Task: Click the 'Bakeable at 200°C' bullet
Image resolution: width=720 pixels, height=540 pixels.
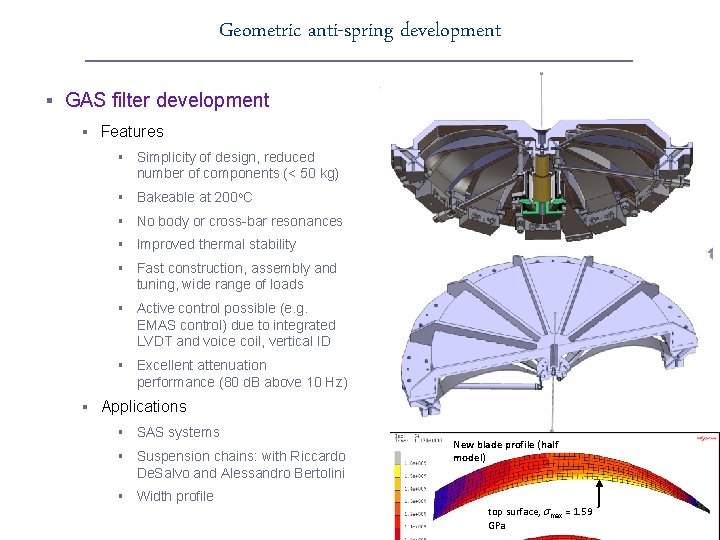Action: pos(195,197)
